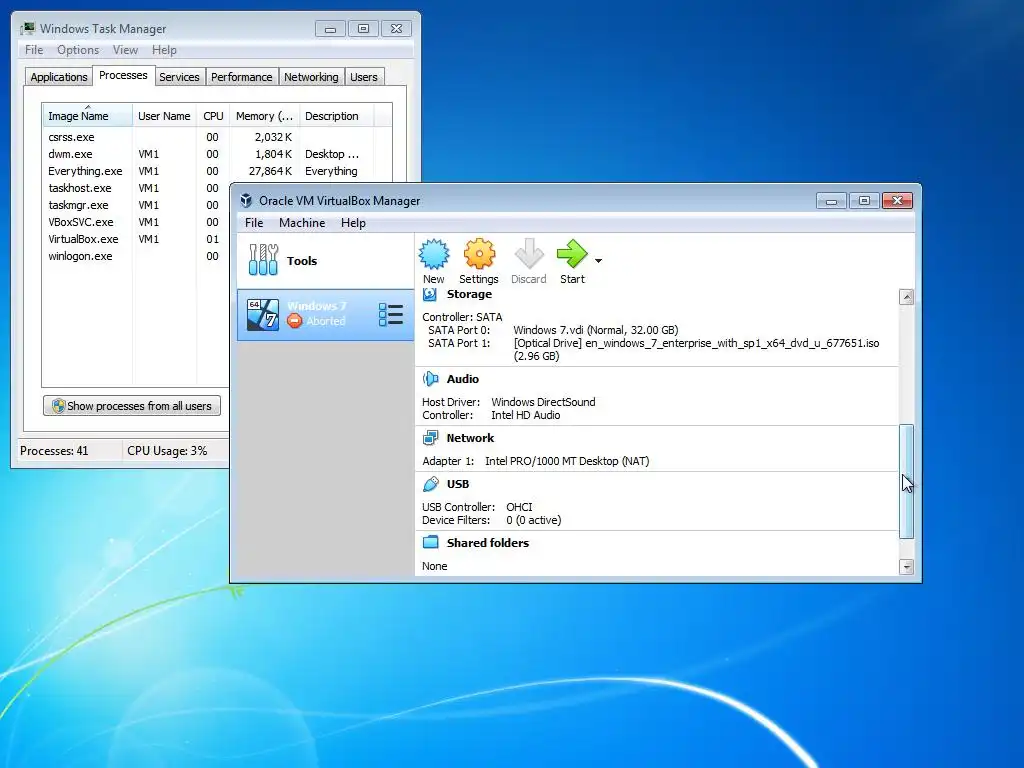
Task: Click the Network section heading
Action: (470, 438)
